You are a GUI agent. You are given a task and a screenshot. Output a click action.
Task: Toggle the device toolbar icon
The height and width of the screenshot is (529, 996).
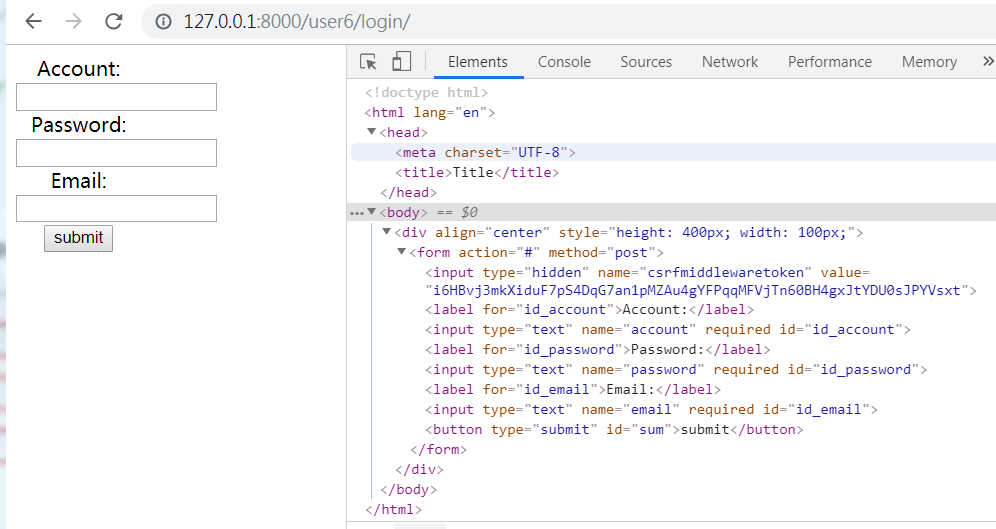401,62
